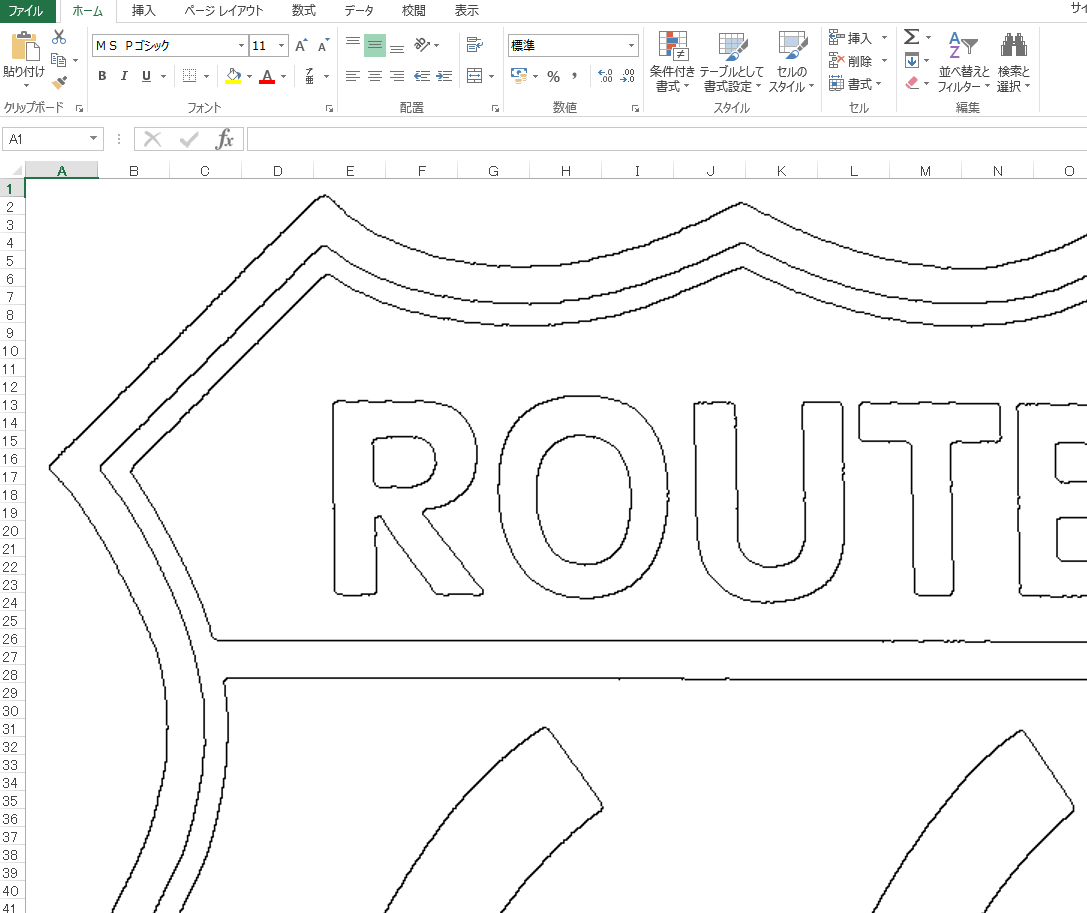Viewport: 1087px width, 913px height.
Task: Switch to the 表示 tab
Action: click(467, 11)
